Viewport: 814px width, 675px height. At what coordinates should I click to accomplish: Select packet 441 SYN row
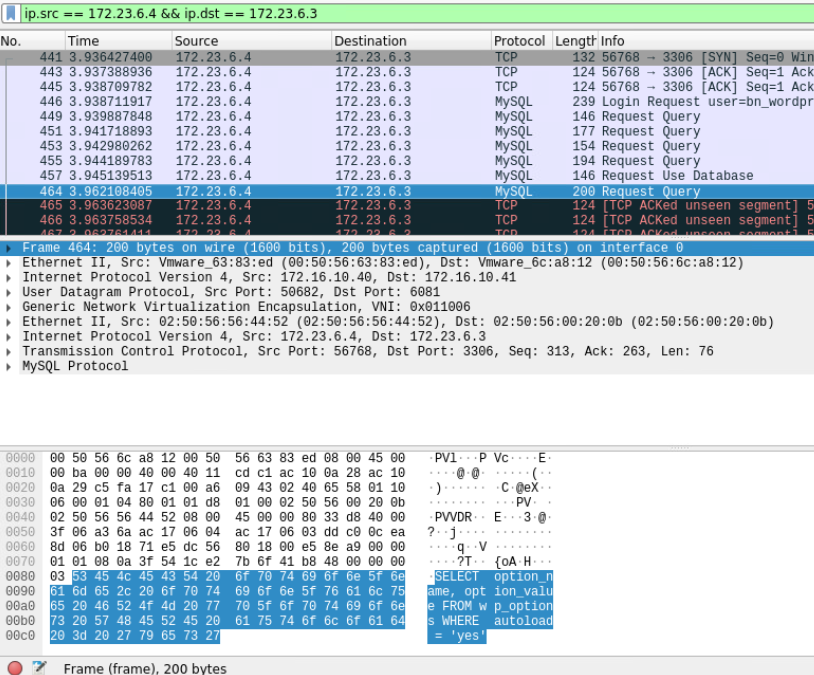pos(407,57)
